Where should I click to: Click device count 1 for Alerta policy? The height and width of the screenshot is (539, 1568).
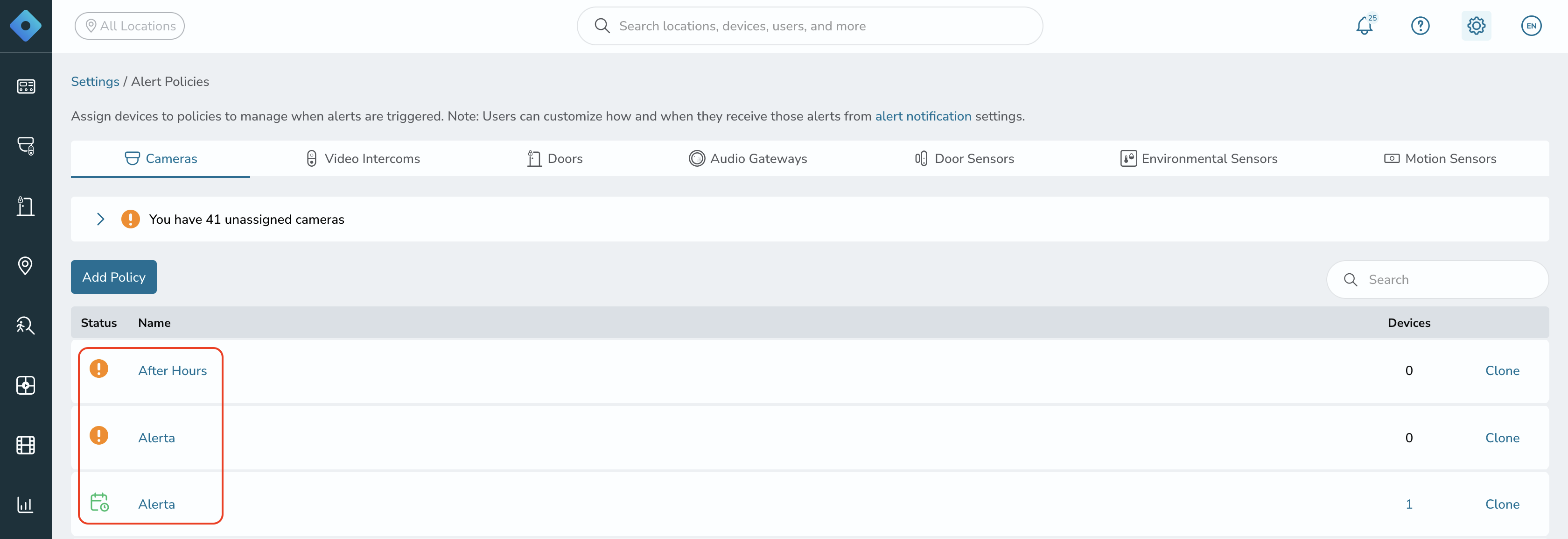click(x=1408, y=504)
